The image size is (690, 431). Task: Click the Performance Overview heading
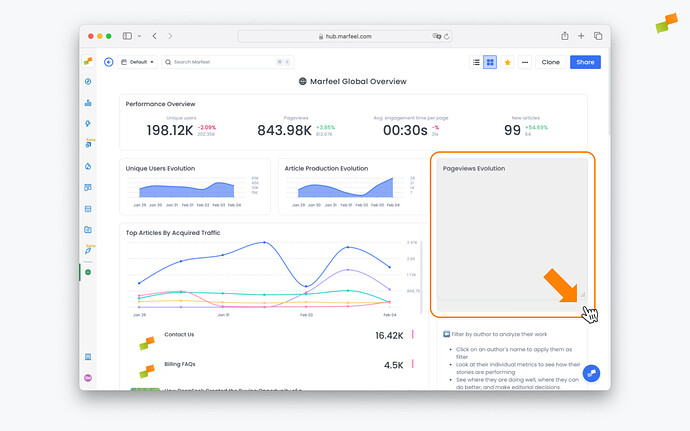tap(160, 104)
